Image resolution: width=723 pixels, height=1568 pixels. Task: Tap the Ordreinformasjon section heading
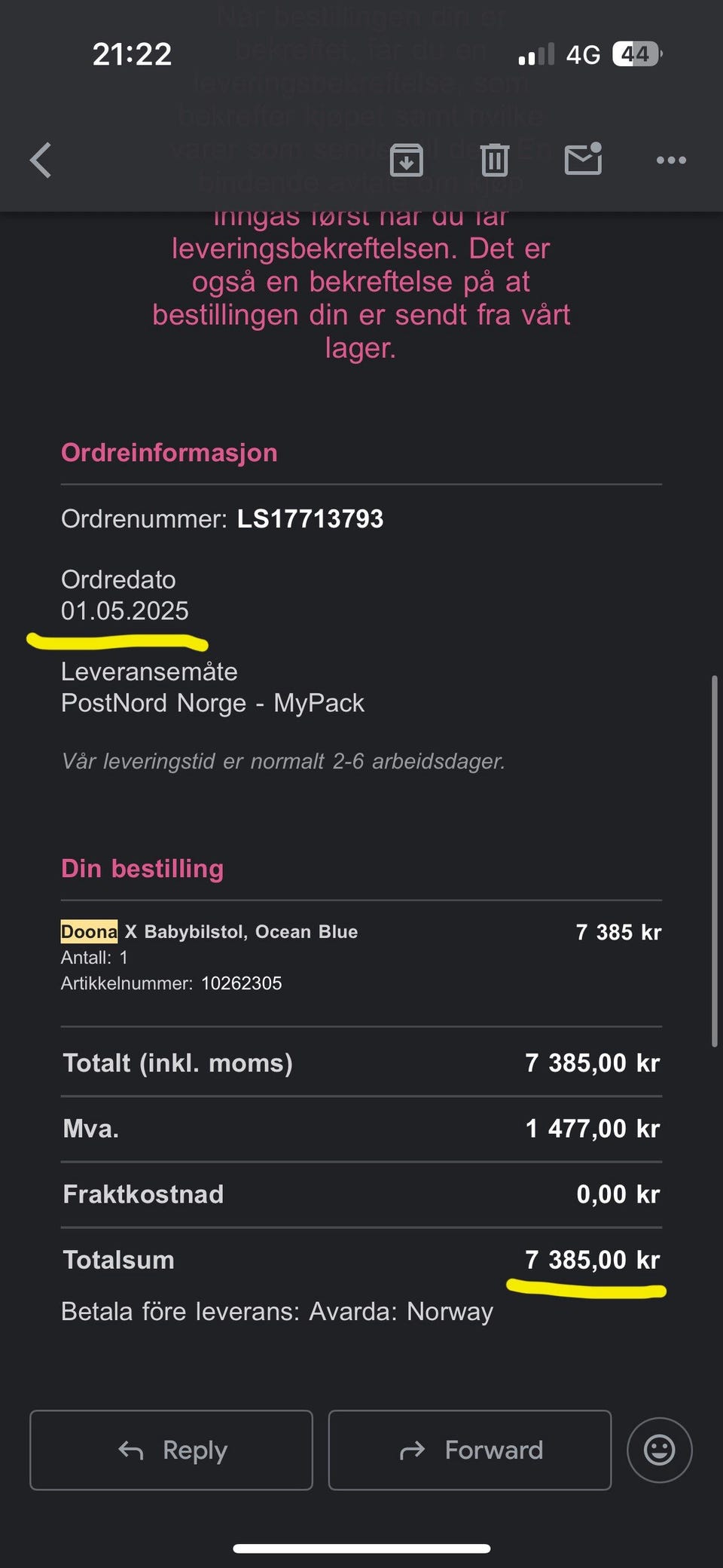169,452
